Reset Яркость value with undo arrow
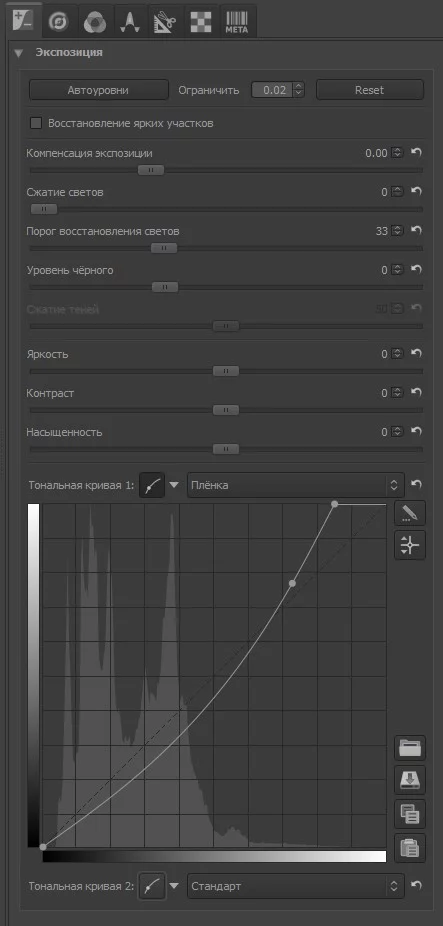This screenshot has height=926, width=443. (x=416, y=353)
